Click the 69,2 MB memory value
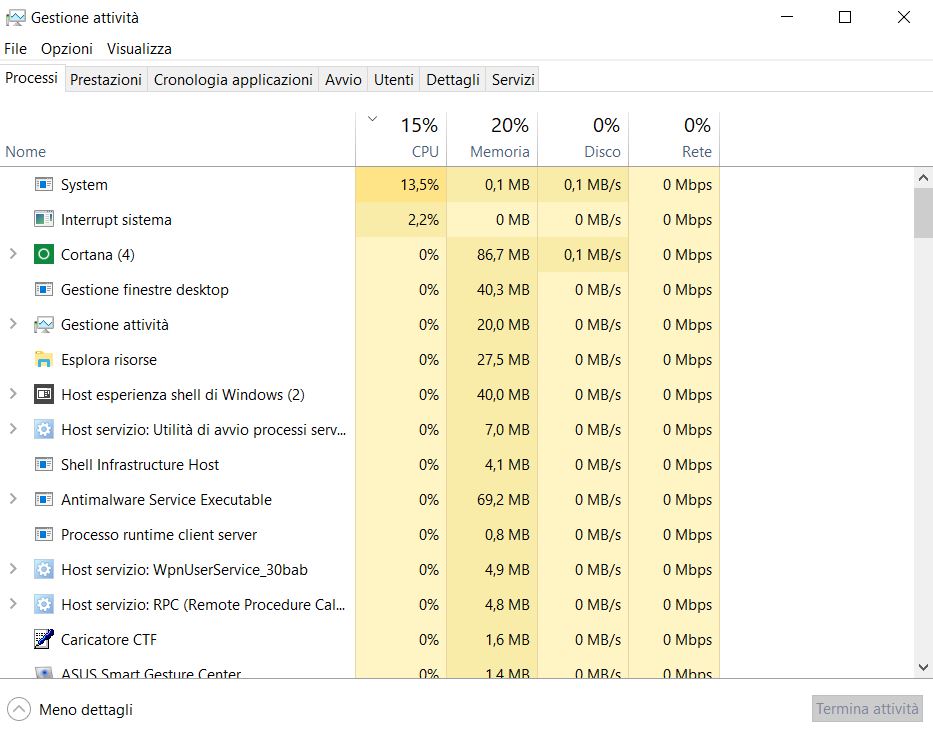Viewport: 933px width, 739px height. (x=503, y=500)
